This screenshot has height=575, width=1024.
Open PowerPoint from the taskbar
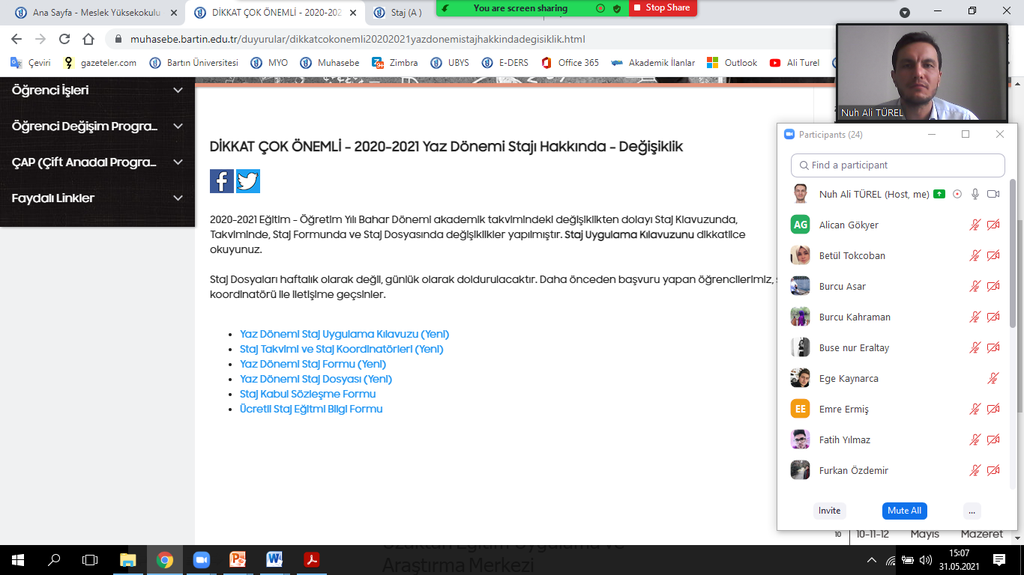(238, 560)
